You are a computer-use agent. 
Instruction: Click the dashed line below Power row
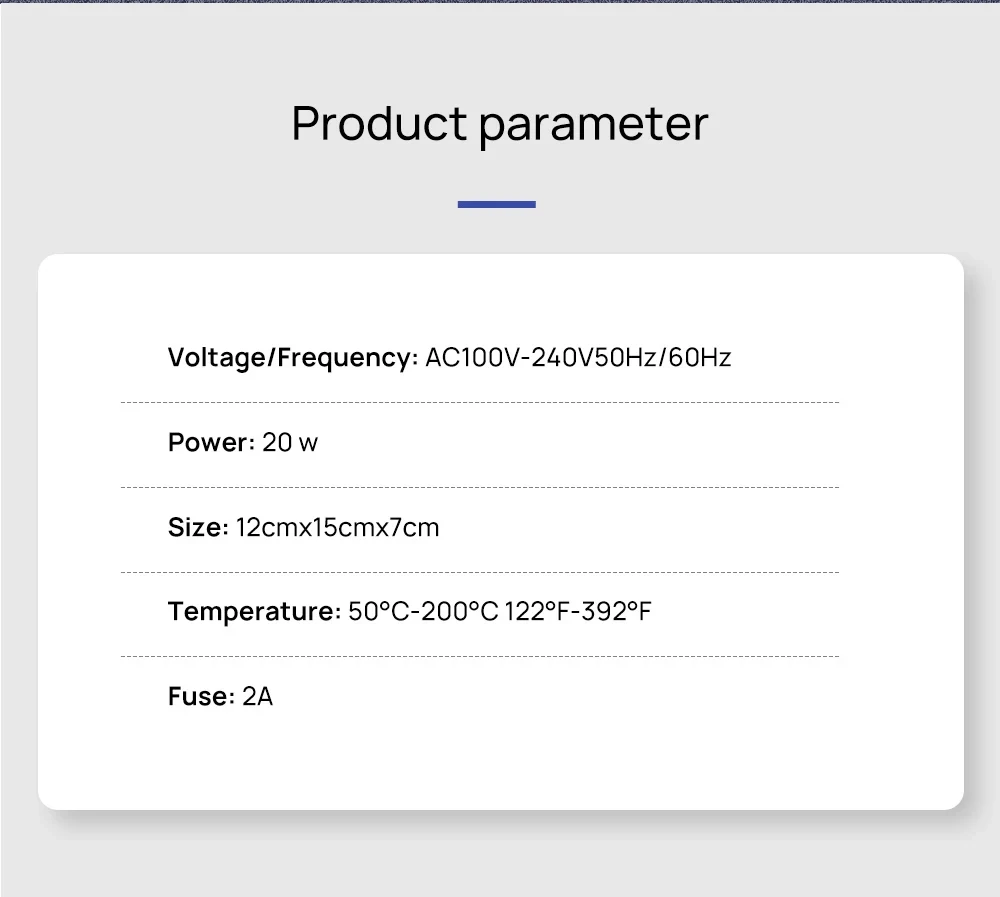(480, 487)
